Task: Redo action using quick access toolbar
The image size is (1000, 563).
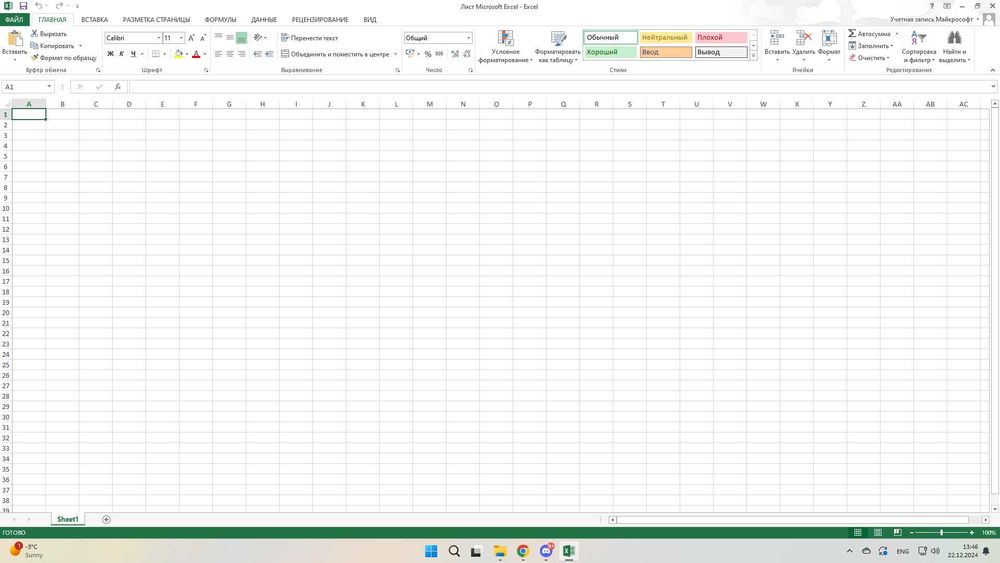Action: 59,6
